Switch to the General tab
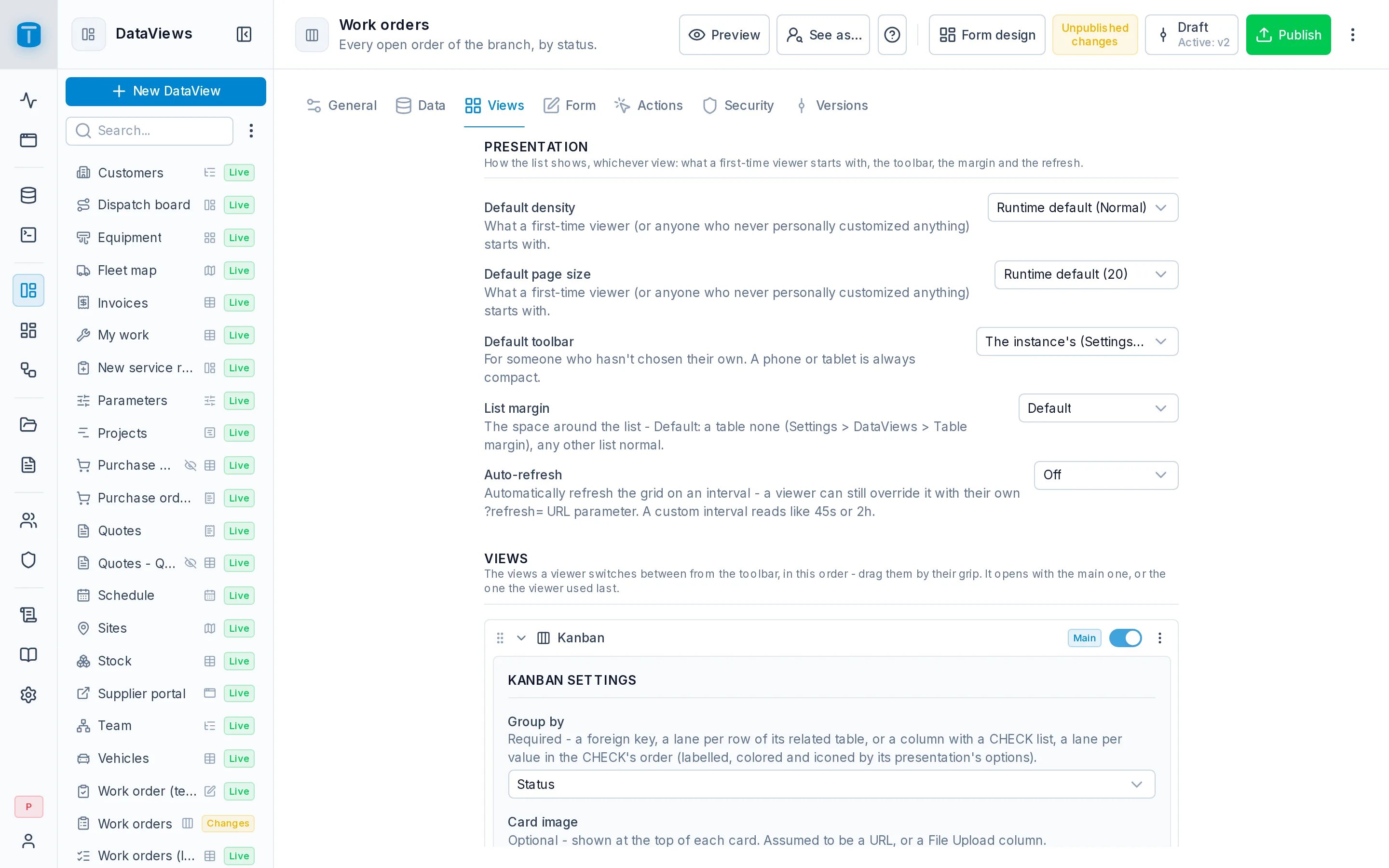Screen dimensions: 1389x868 tap(341, 106)
